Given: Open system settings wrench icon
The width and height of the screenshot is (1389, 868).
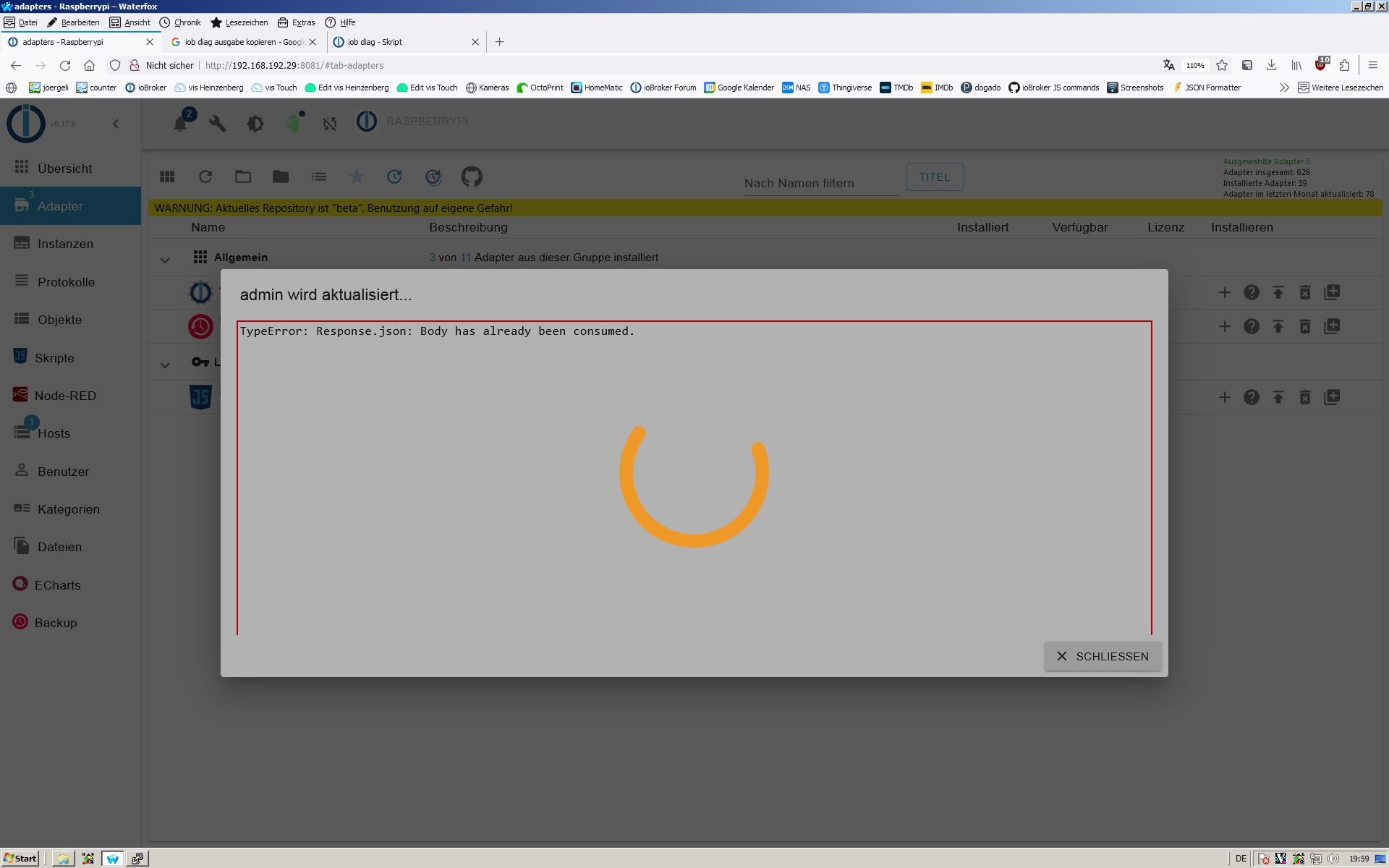Looking at the screenshot, I should click(x=217, y=124).
